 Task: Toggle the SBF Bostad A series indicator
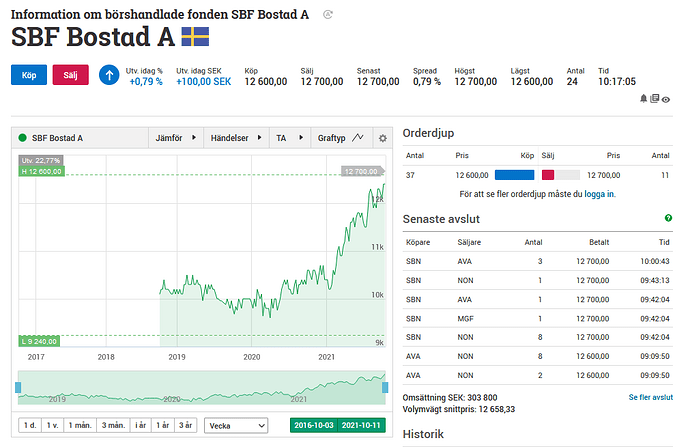point(23,138)
